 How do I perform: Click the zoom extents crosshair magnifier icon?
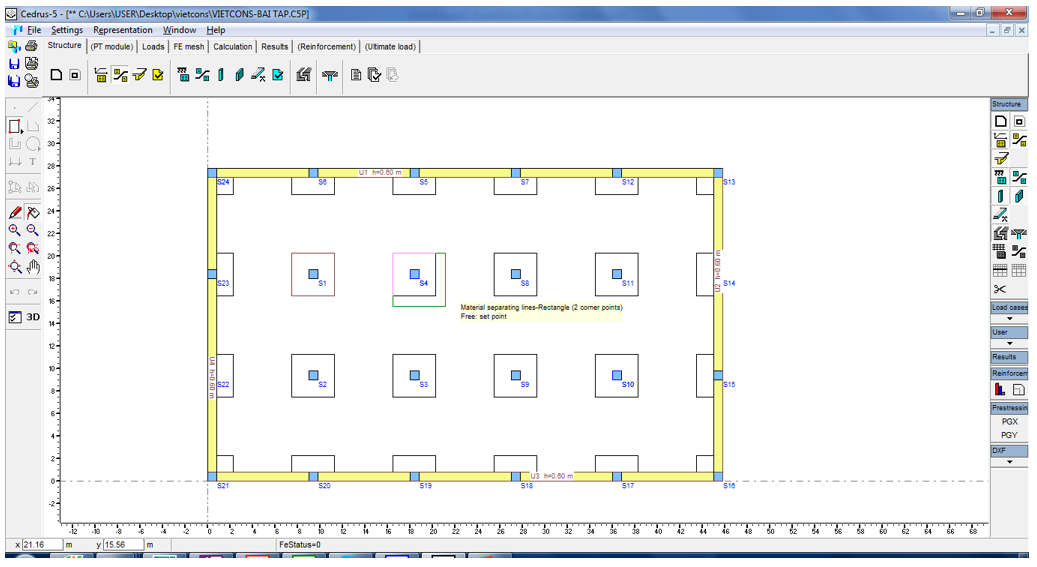(x=15, y=267)
